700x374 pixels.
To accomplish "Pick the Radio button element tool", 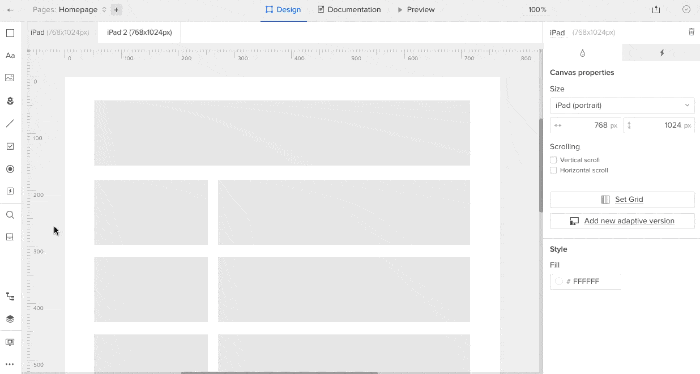I will pyautogui.click(x=10, y=169).
